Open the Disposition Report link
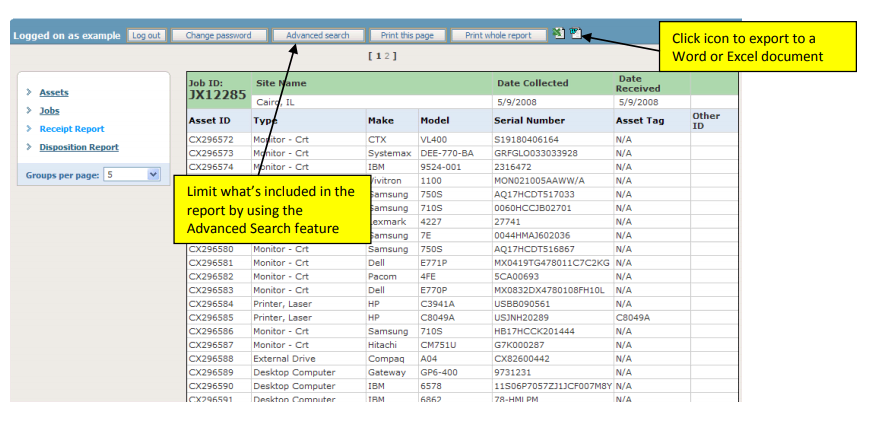 (78, 147)
